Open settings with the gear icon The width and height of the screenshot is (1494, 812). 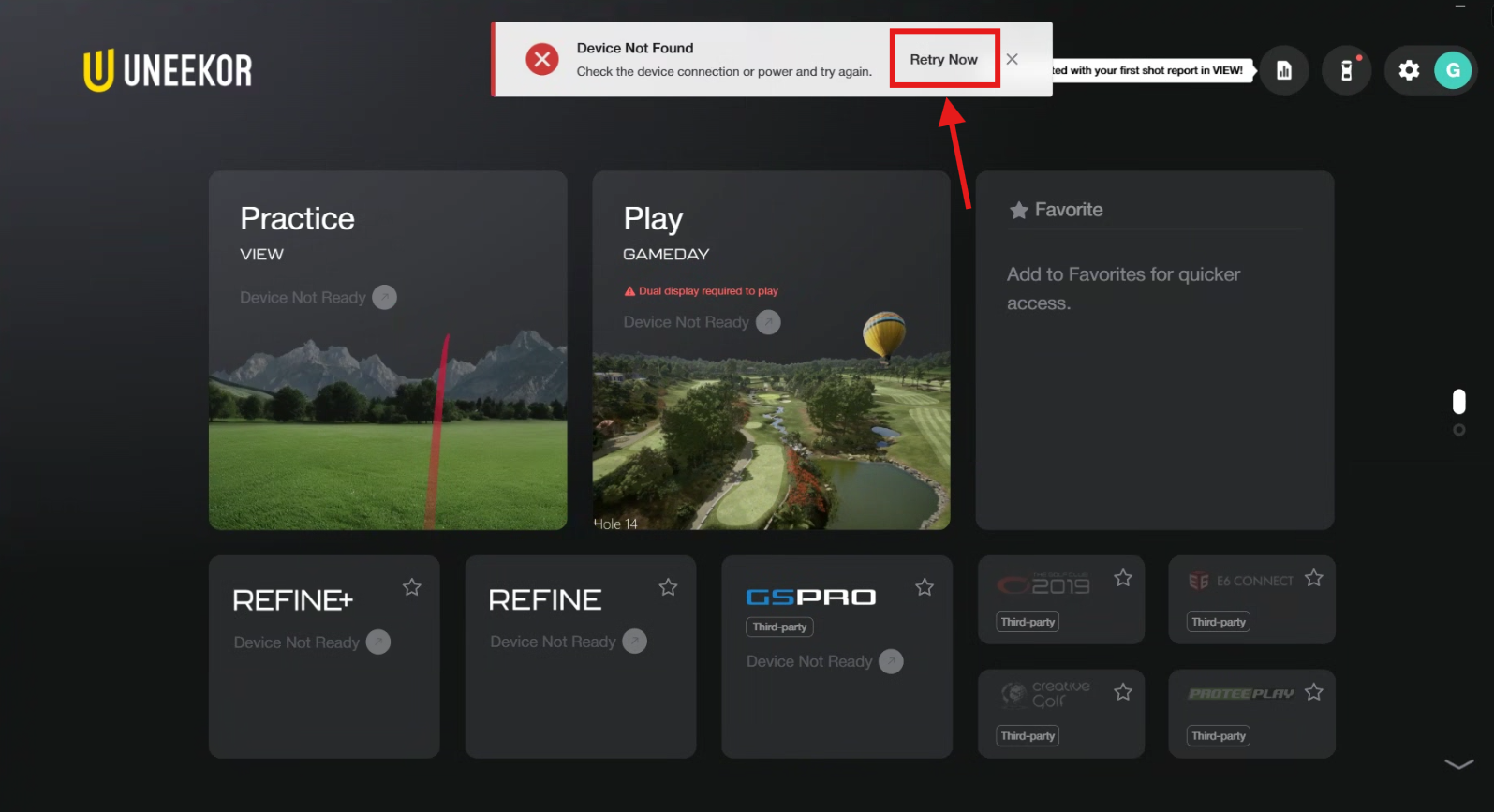coord(1409,70)
